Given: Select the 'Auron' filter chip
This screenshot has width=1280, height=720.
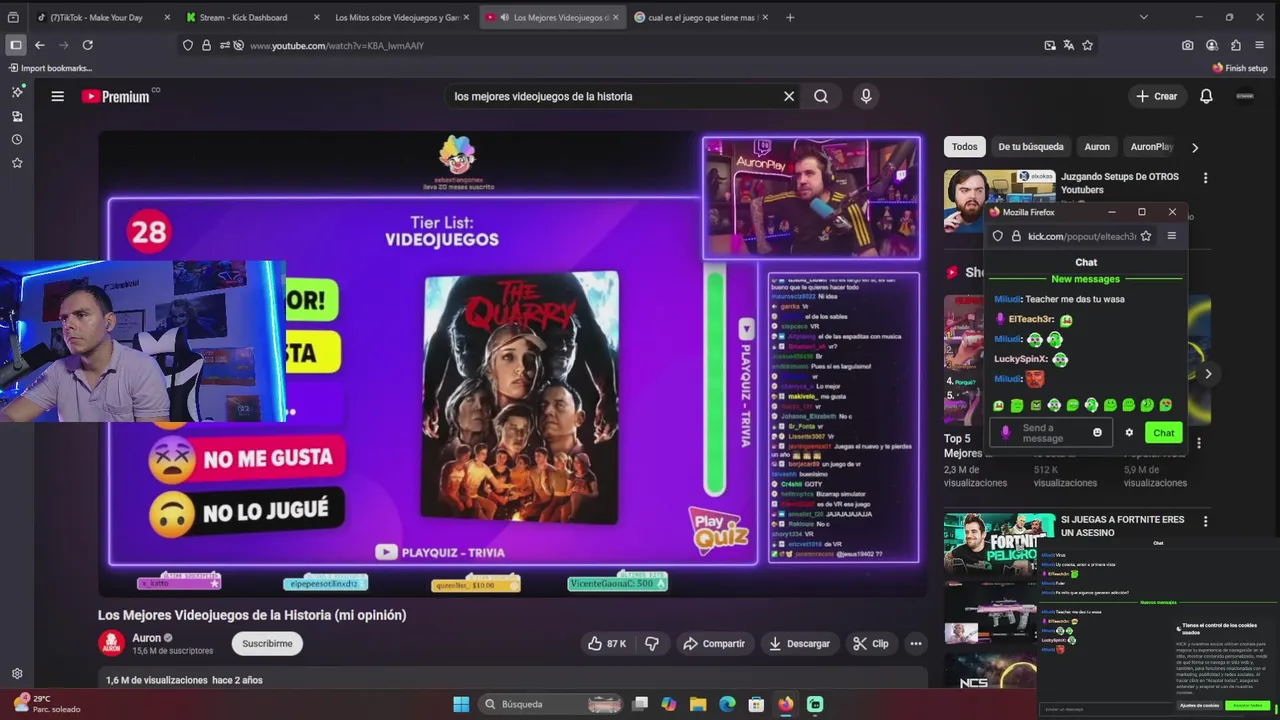Looking at the screenshot, I should pos(1097,146).
